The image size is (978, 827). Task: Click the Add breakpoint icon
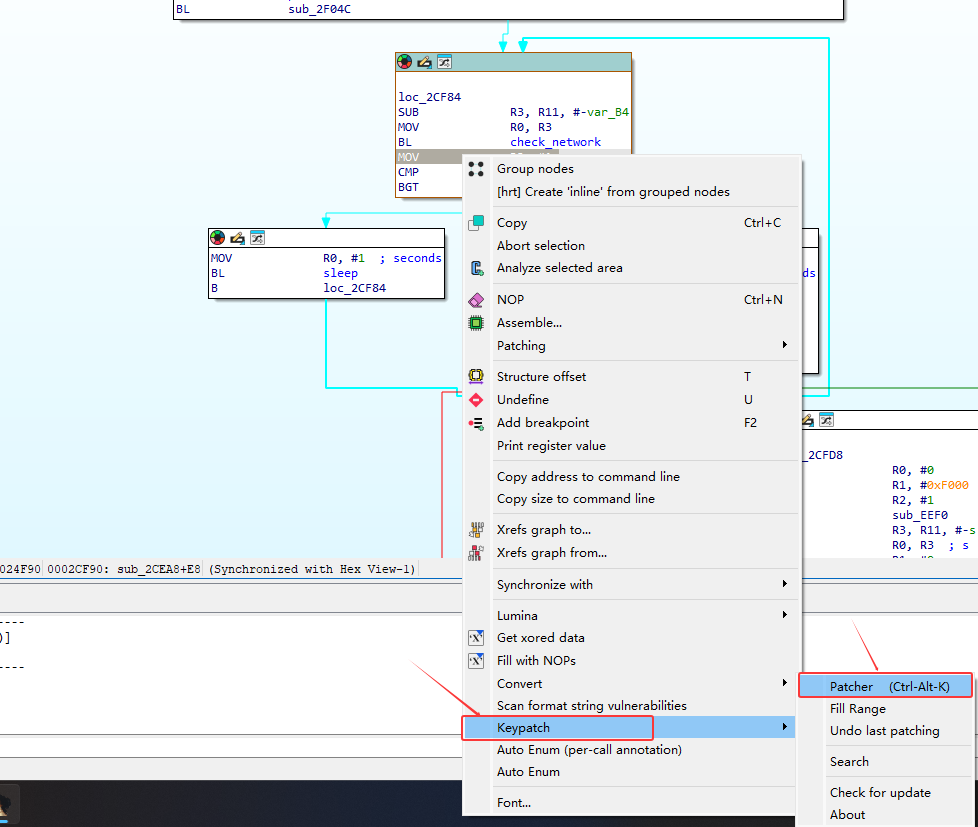[477, 423]
